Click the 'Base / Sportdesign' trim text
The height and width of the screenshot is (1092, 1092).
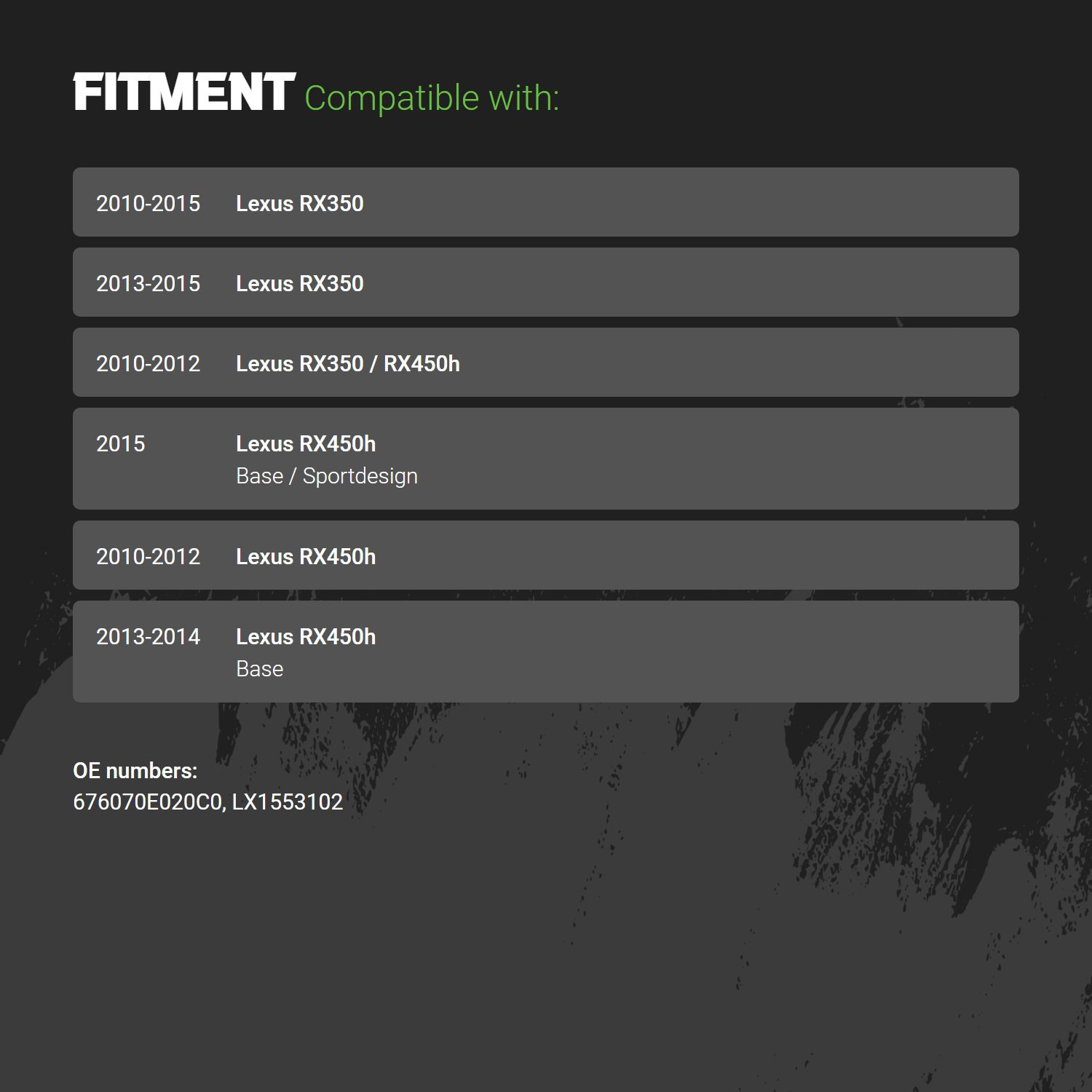[x=327, y=476]
